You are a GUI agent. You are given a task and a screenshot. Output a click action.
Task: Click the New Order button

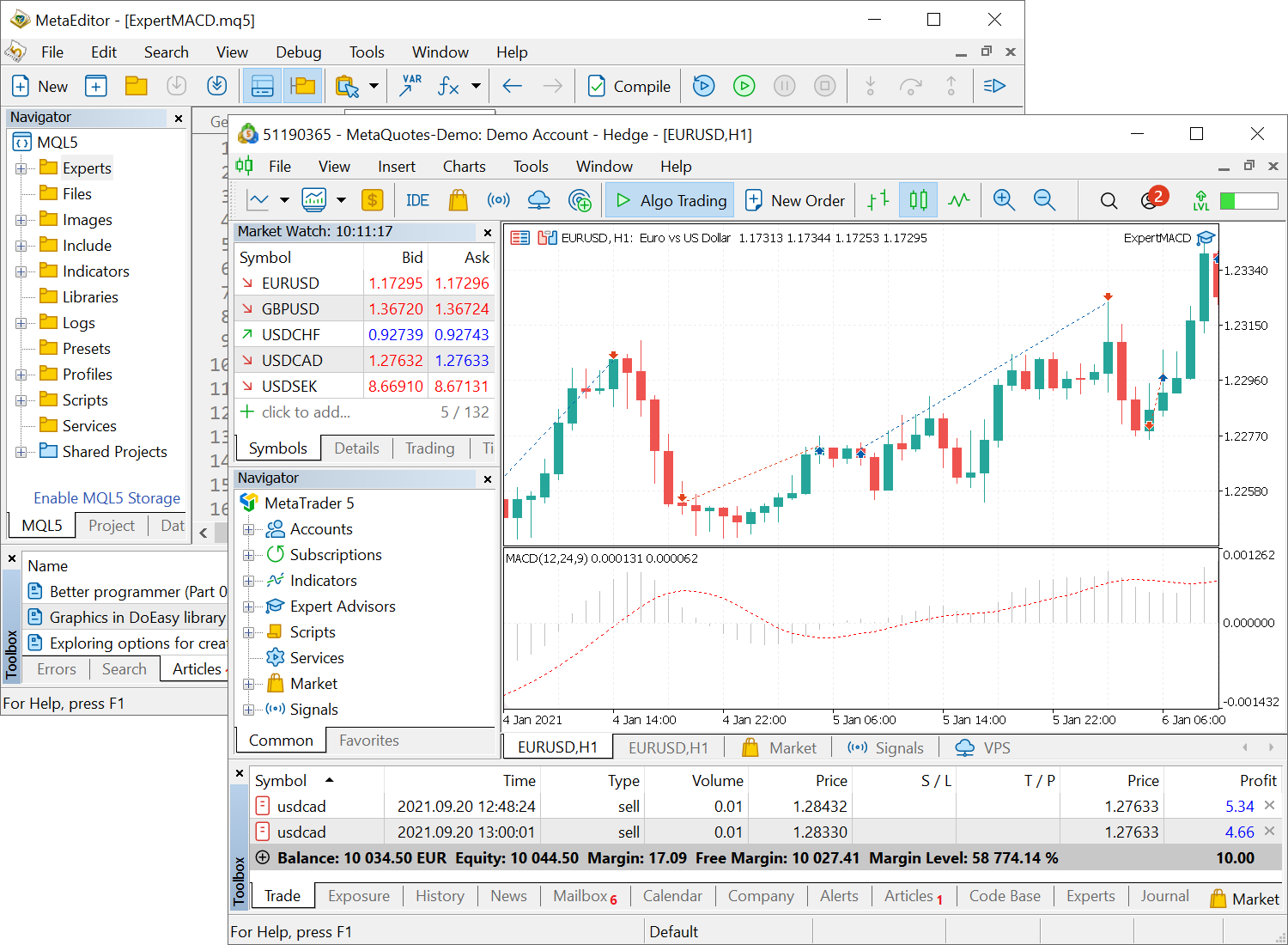(x=795, y=200)
